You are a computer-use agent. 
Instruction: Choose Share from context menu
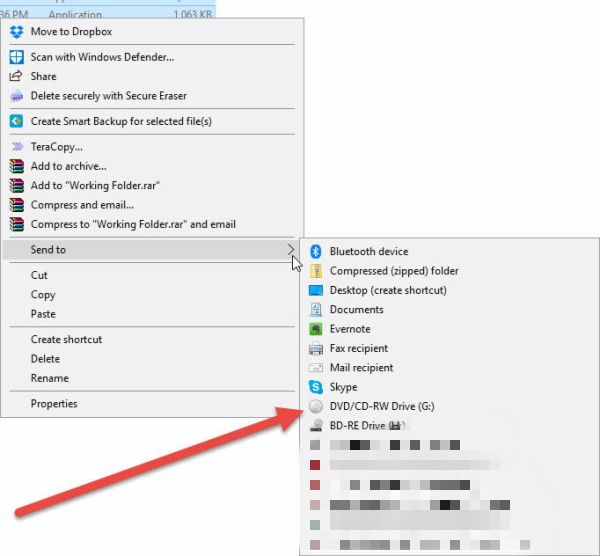[x=152, y=76]
